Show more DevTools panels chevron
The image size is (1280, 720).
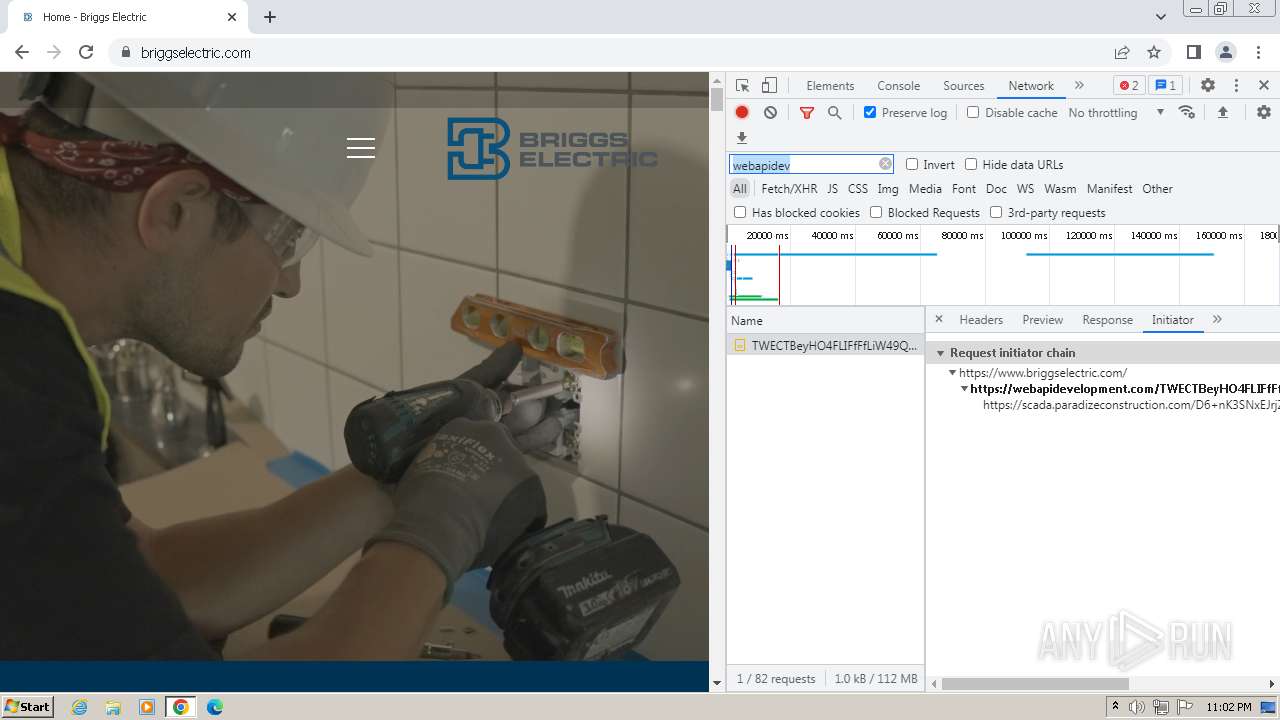click(1079, 86)
